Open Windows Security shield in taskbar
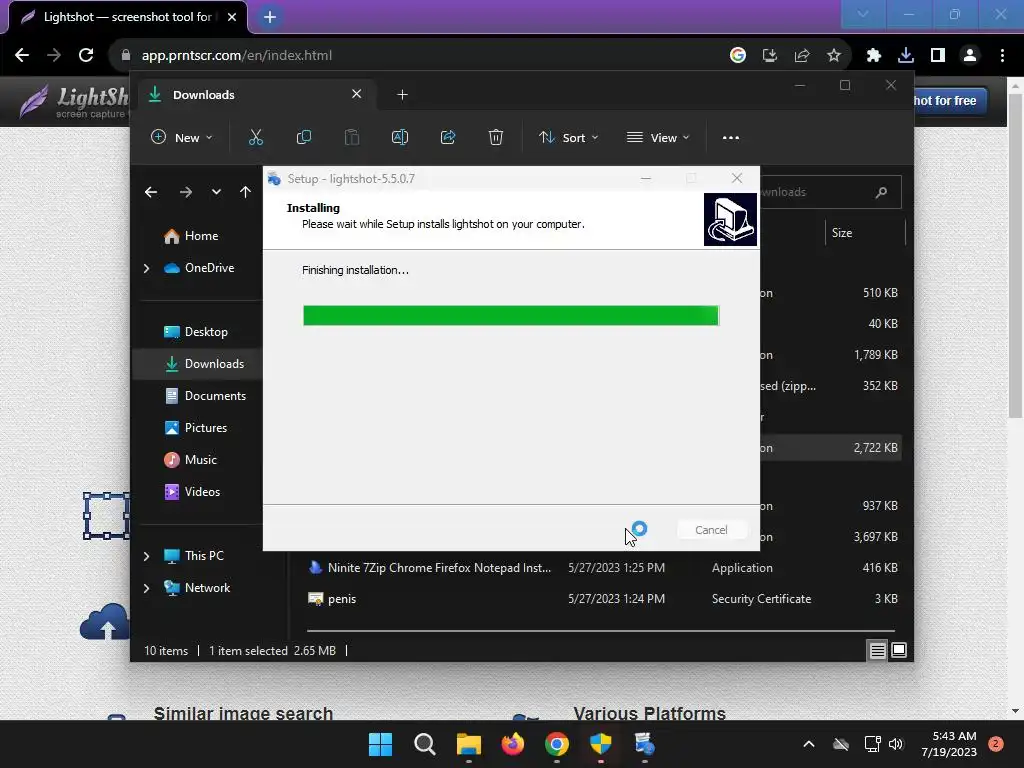 (600, 744)
